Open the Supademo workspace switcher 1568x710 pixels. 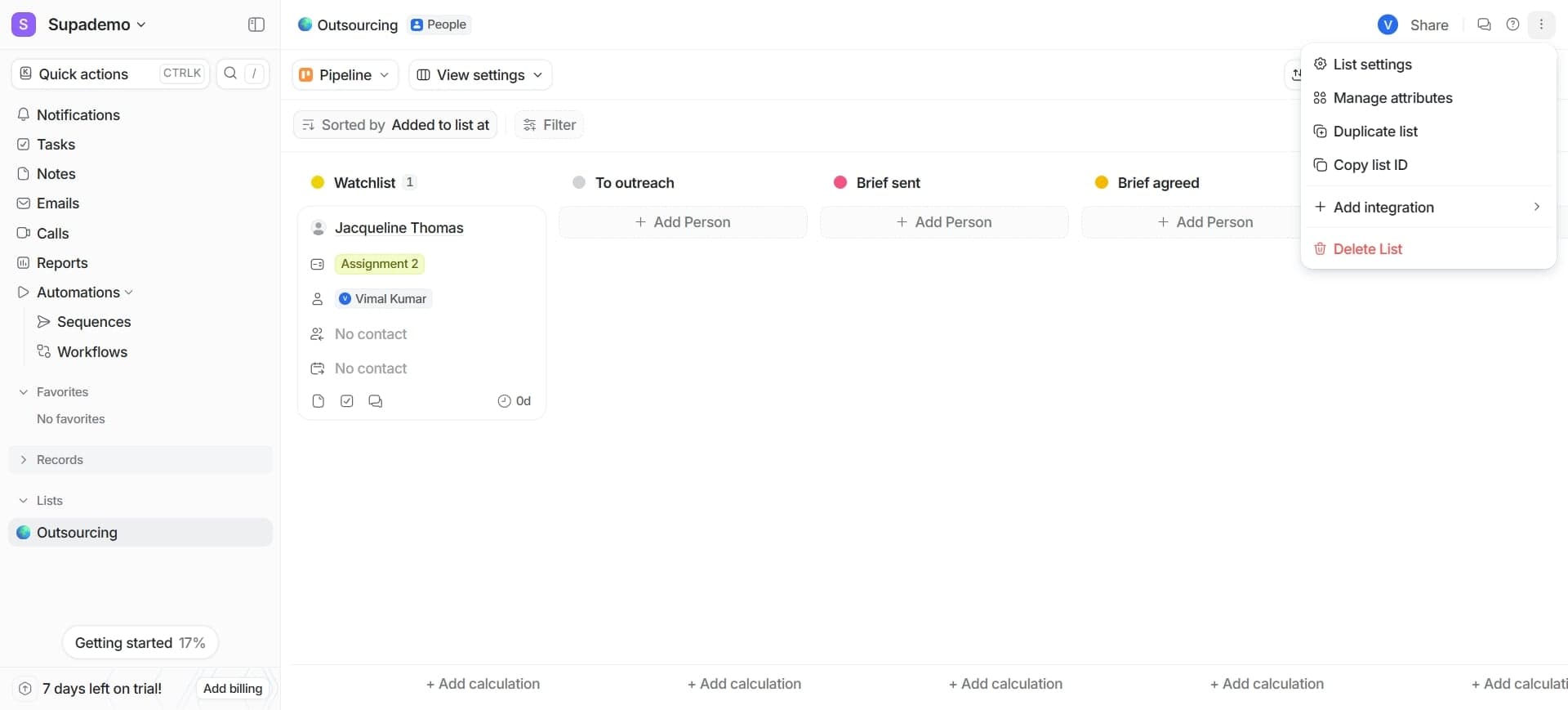80,25
